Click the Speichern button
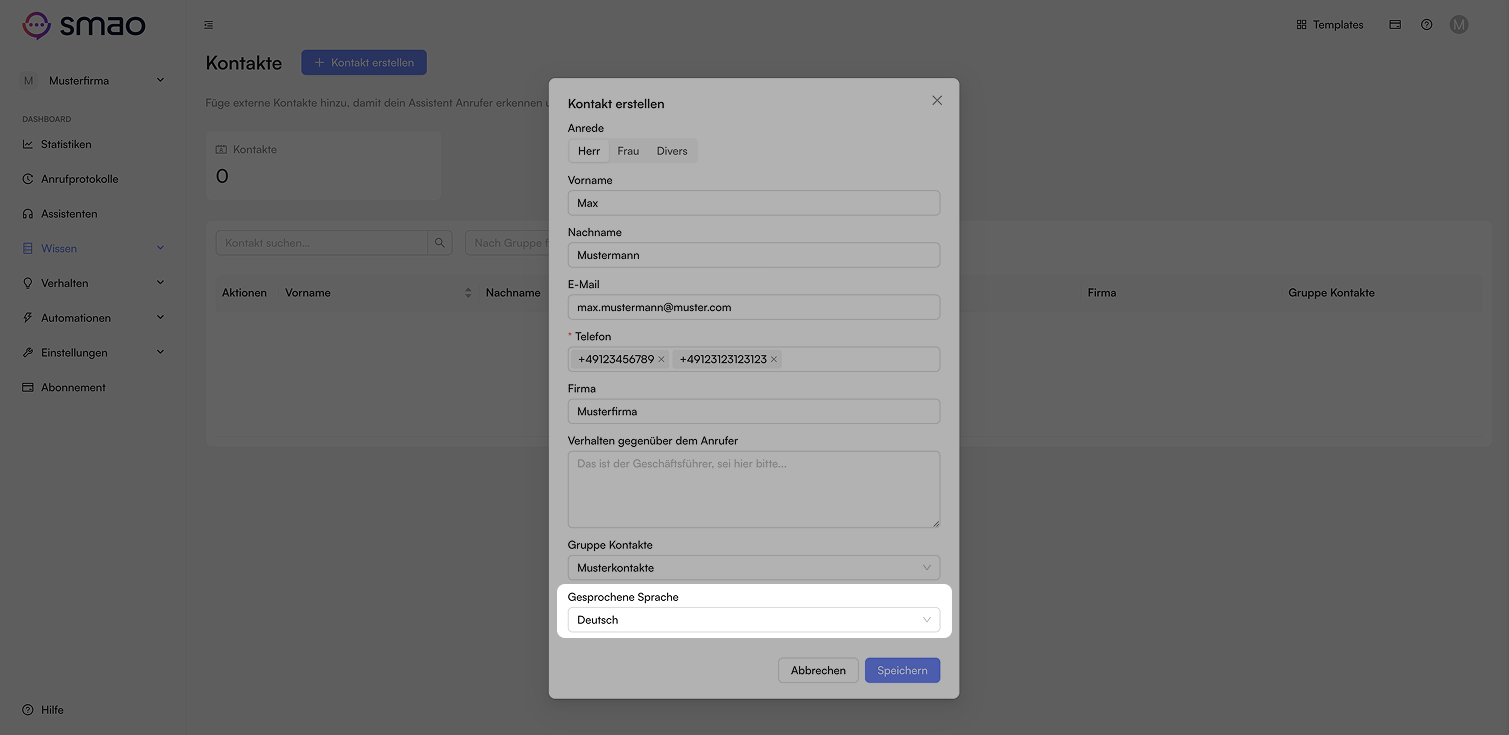Image resolution: width=1509 pixels, height=735 pixels. (902, 670)
